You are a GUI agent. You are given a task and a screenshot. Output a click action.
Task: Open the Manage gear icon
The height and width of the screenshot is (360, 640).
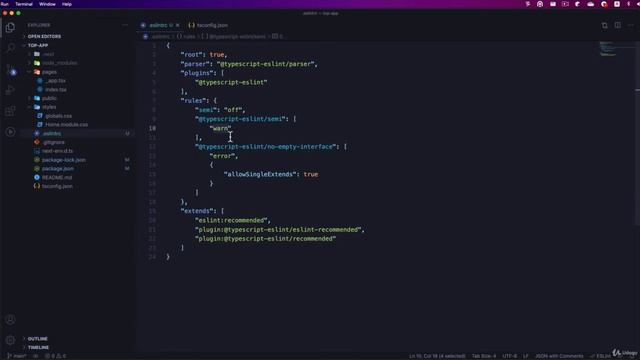click(10, 340)
